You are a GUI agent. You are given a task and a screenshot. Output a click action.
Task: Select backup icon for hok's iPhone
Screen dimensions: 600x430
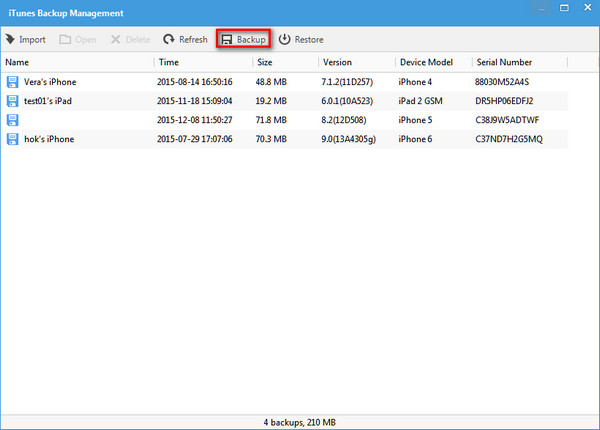(13, 139)
